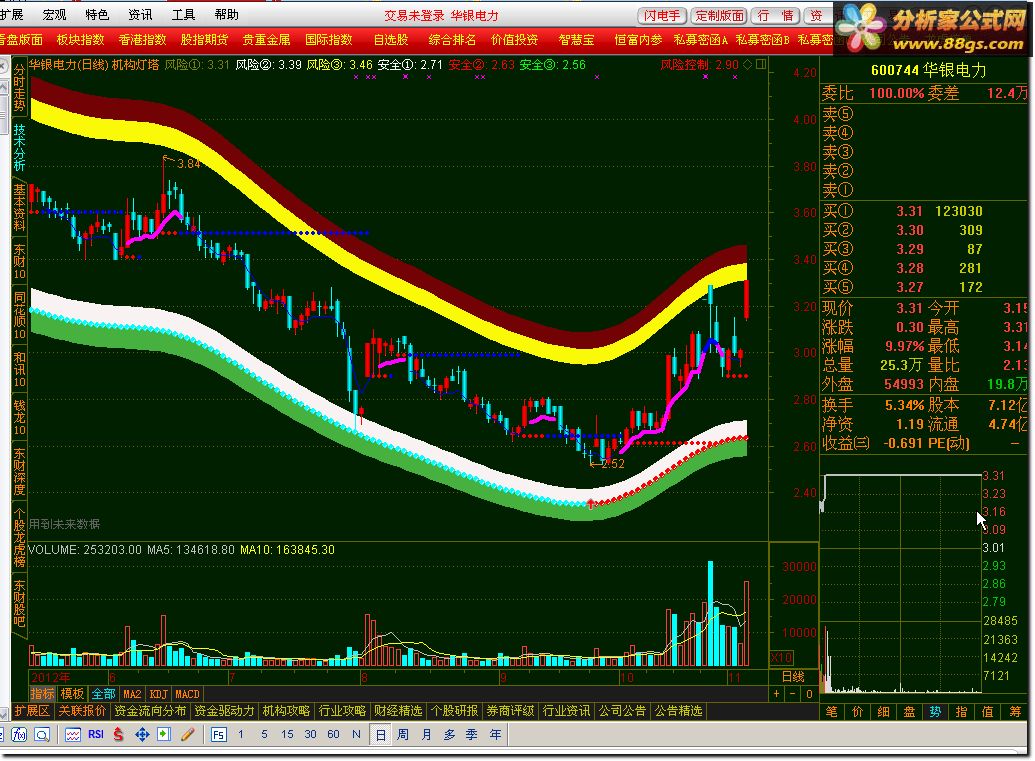Image resolution: width=1035 pixels, height=761 pixels.
Task: Click the diamond icon beside 风险控制 value
Action: click(x=748, y=65)
